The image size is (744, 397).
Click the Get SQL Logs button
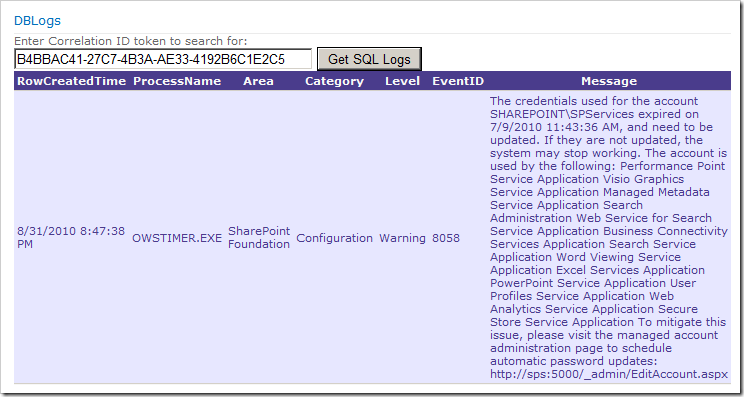click(369, 59)
